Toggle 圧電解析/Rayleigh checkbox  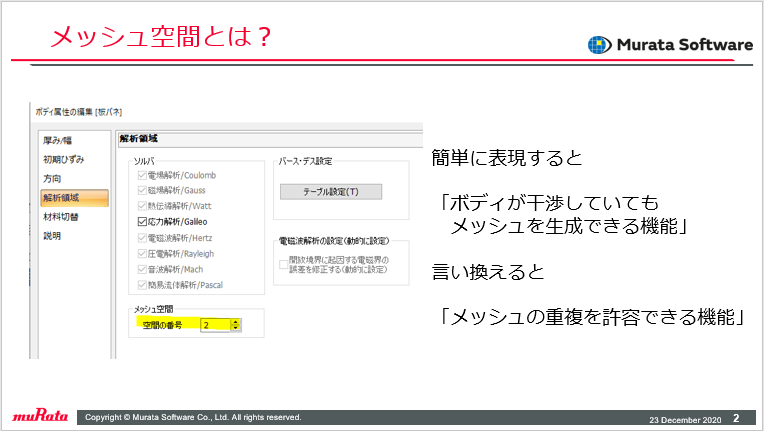pyautogui.click(x=142, y=254)
